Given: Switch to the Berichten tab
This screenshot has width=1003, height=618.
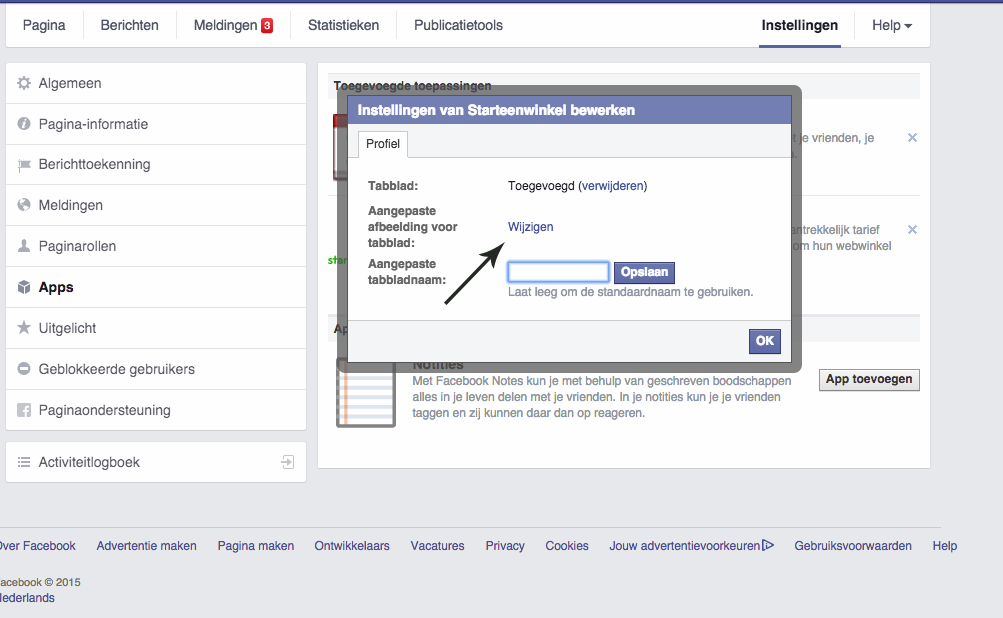Looking at the screenshot, I should [129, 26].
